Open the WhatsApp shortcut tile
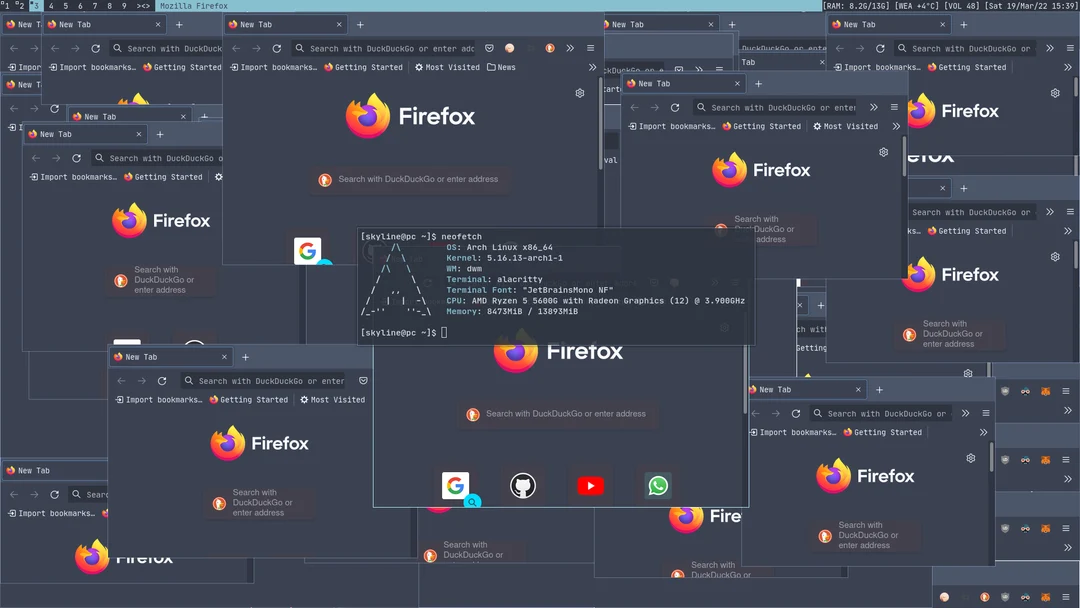 (x=657, y=485)
